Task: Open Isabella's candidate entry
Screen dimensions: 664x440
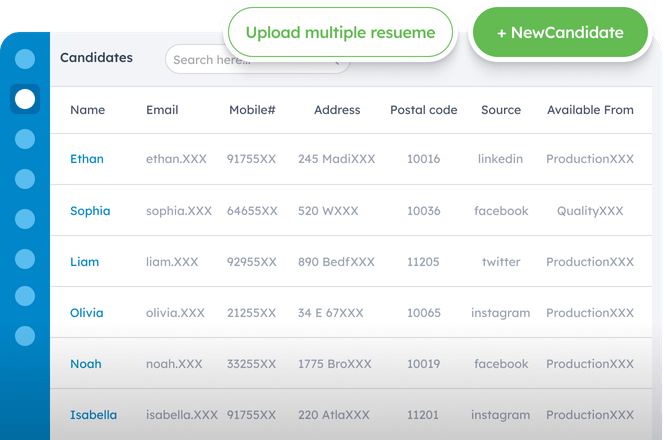Action: tap(93, 415)
